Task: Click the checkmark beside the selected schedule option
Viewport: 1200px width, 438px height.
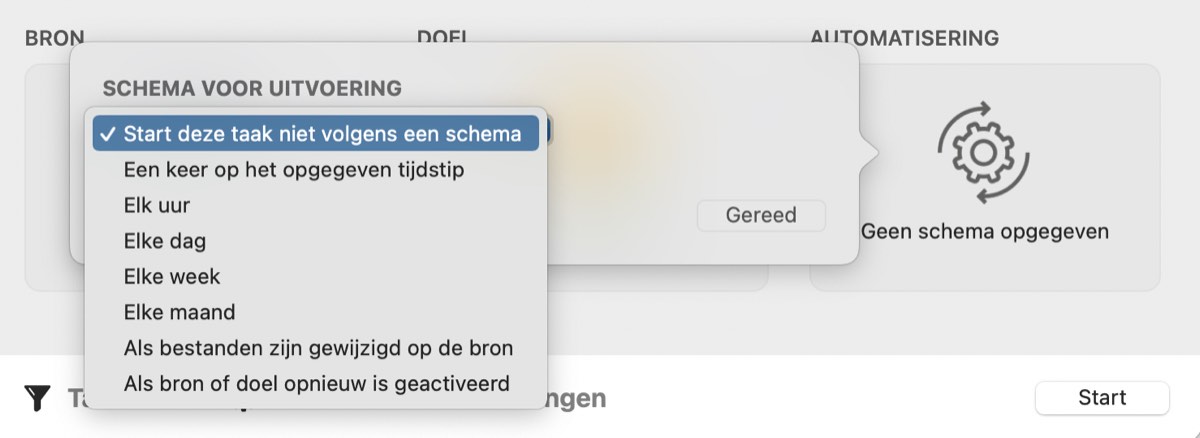Action: [x=107, y=134]
